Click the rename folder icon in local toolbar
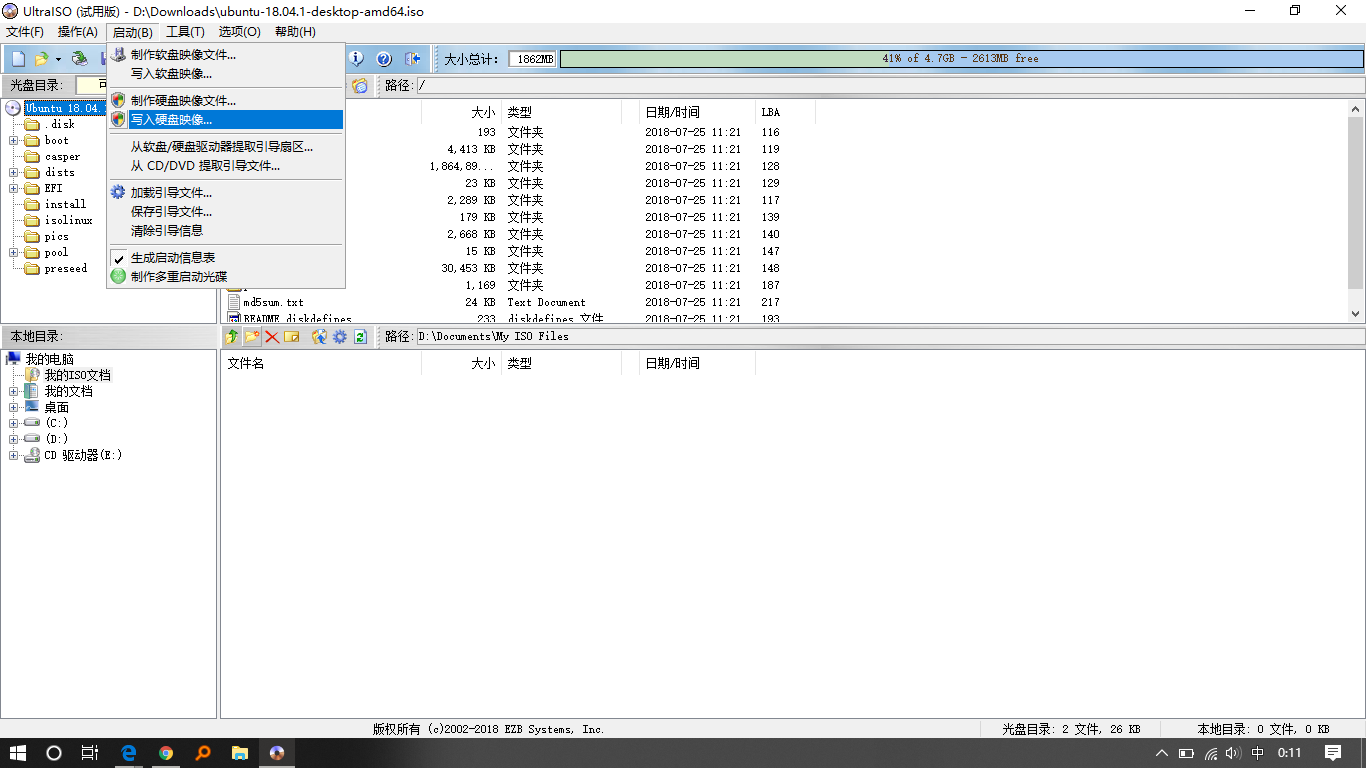The height and width of the screenshot is (768, 1366). coord(292,337)
